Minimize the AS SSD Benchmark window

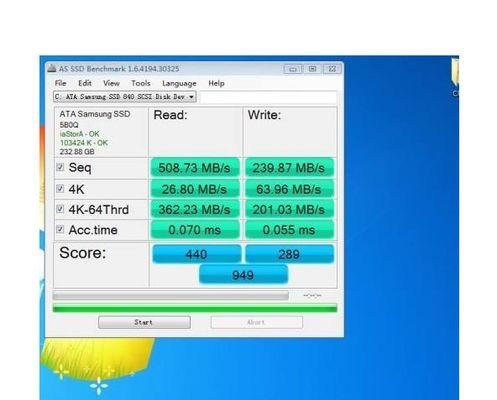(293, 69)
